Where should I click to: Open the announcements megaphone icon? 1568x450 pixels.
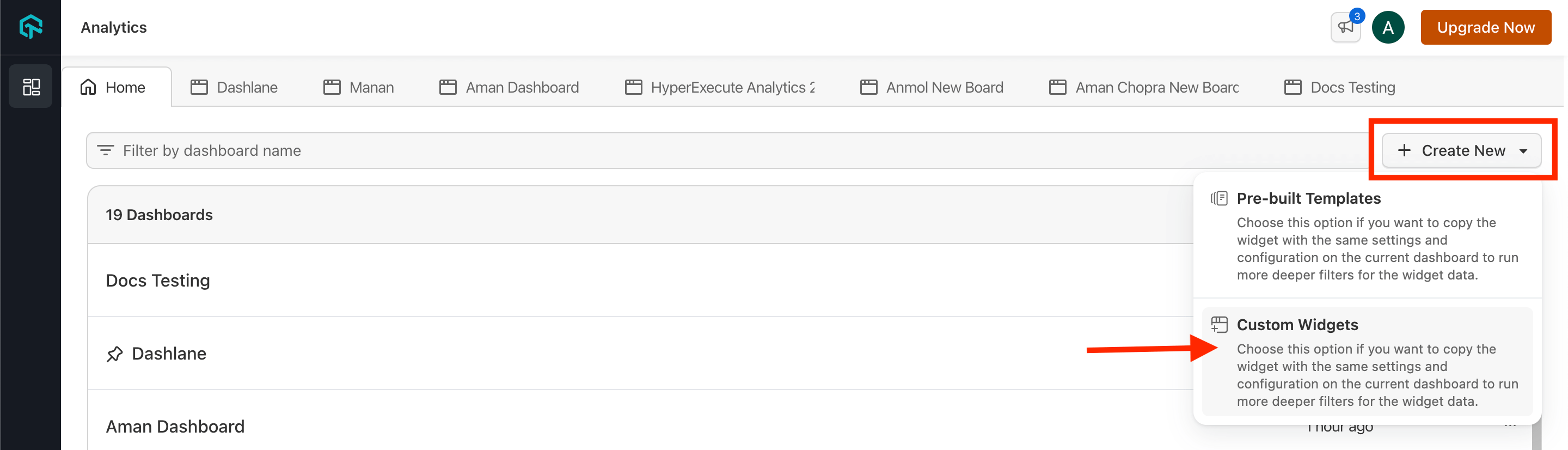(x=1345, y=27)
